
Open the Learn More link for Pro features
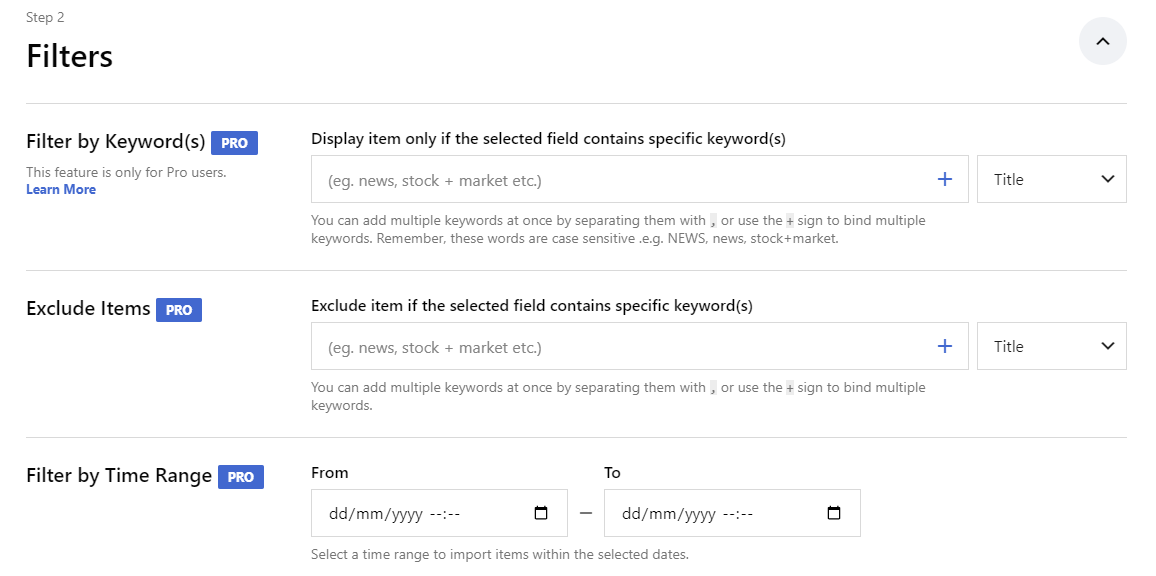coord(60,189)
